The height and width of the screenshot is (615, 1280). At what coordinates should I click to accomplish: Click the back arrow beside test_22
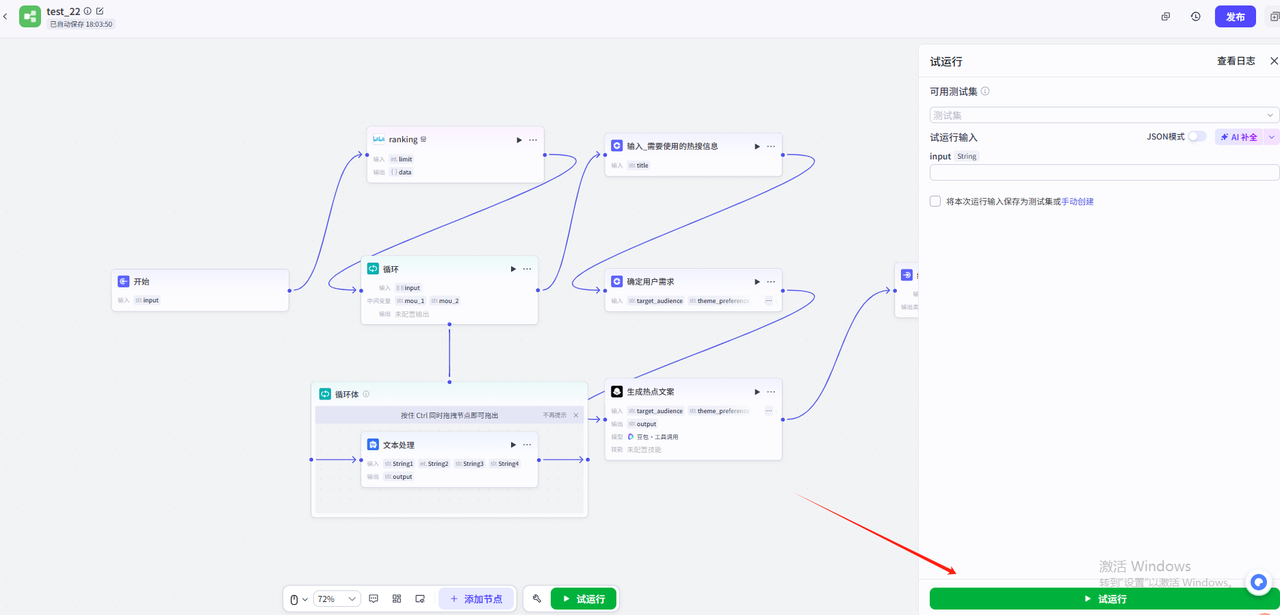pyautogui.click(x=6, y=16)
